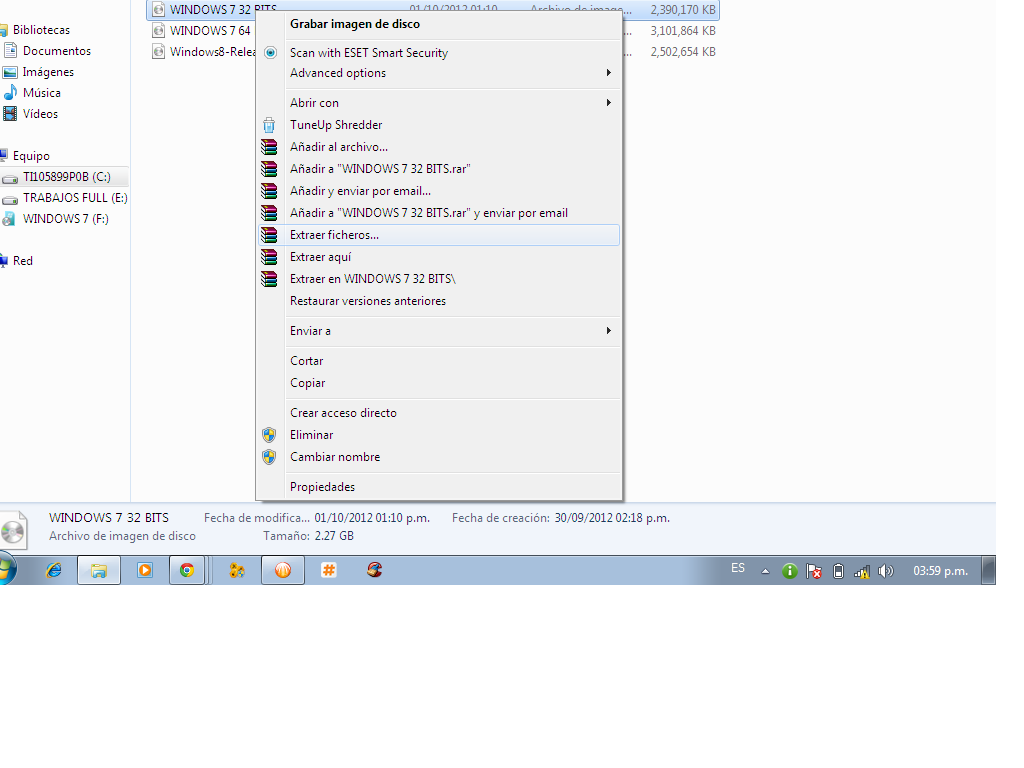Click the Start orb button
Image resolution: width=1024 pixels, height=768 pixels.
point(7,569)
